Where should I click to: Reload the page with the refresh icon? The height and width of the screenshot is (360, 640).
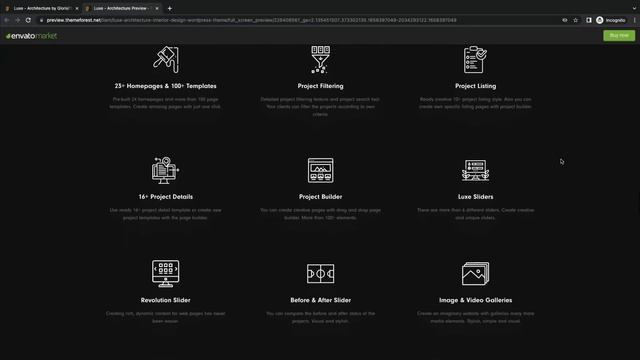28,20
